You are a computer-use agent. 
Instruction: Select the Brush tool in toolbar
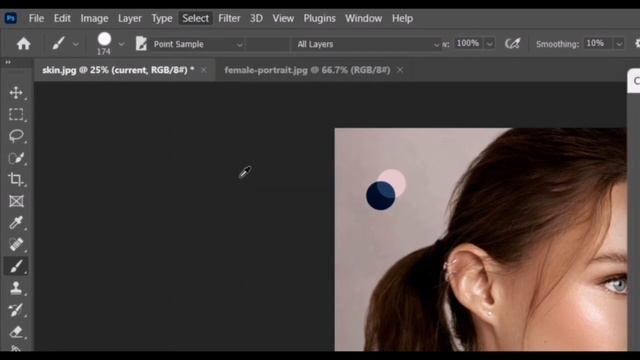[x=16, y=266]
